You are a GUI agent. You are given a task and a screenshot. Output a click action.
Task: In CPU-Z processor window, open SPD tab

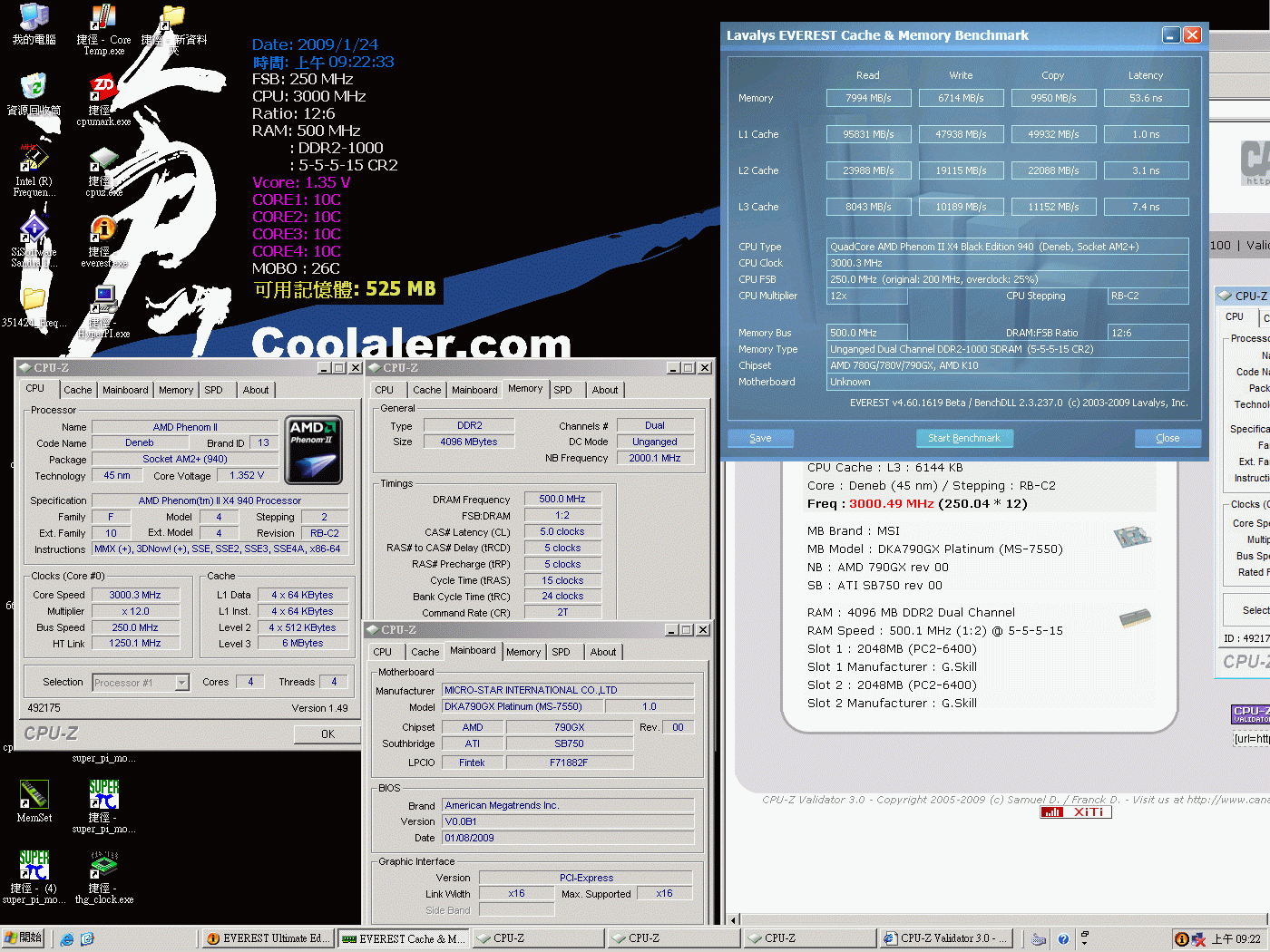[x=213, y=390]
